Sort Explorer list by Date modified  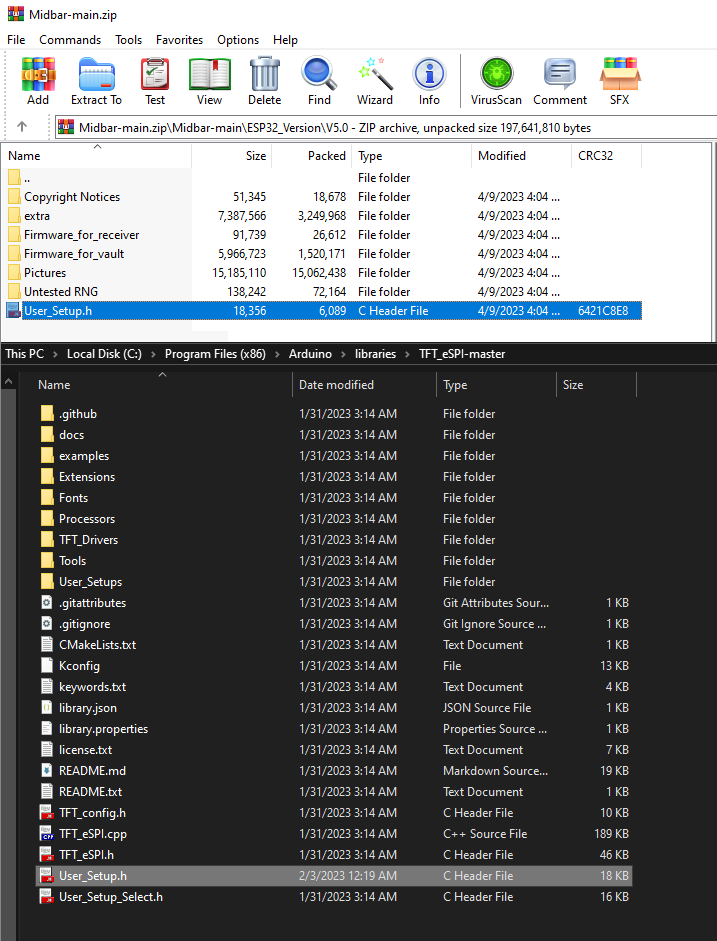tap(364, 385)
